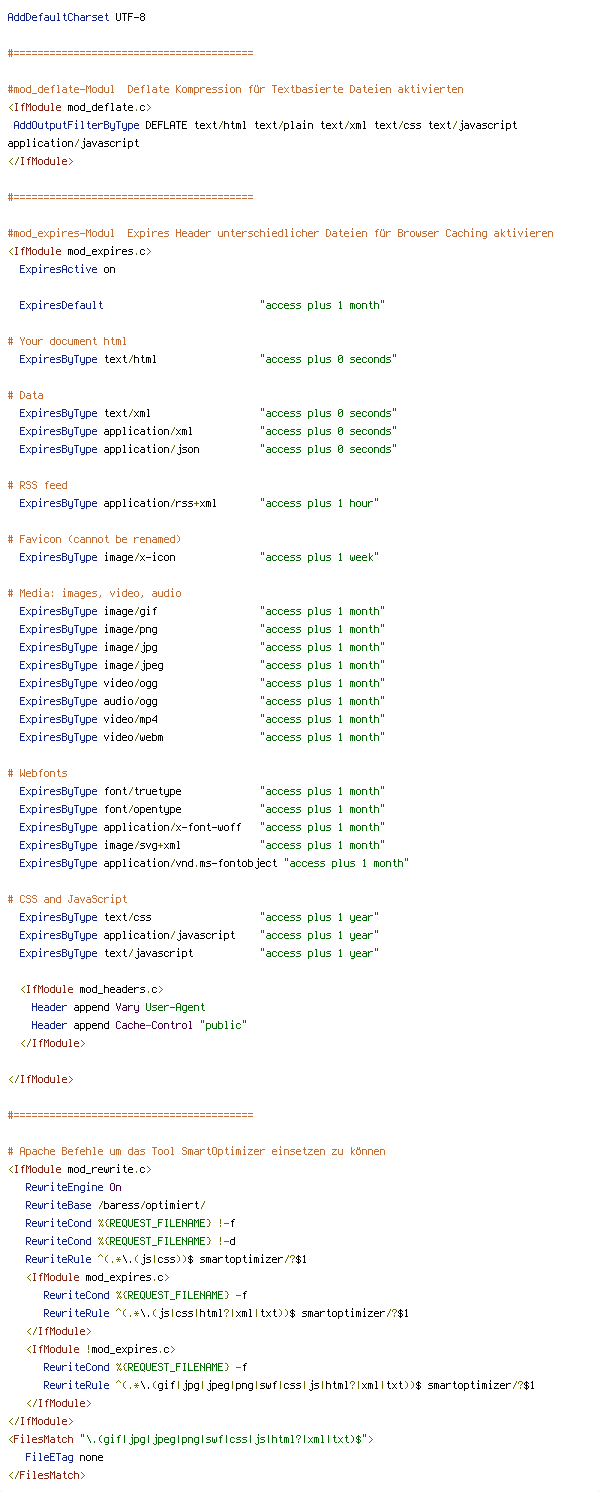Select the ExpiresDefault directive
The image size is (600, 1492).
[x=61, y=305]
